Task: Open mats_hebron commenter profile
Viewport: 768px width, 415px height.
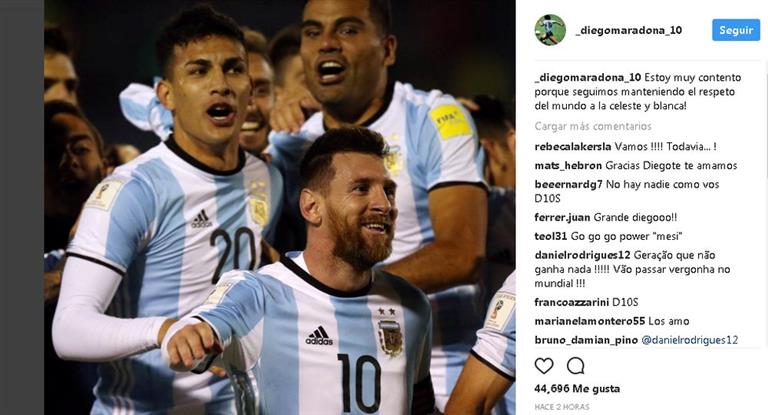Action: (568, 166)
